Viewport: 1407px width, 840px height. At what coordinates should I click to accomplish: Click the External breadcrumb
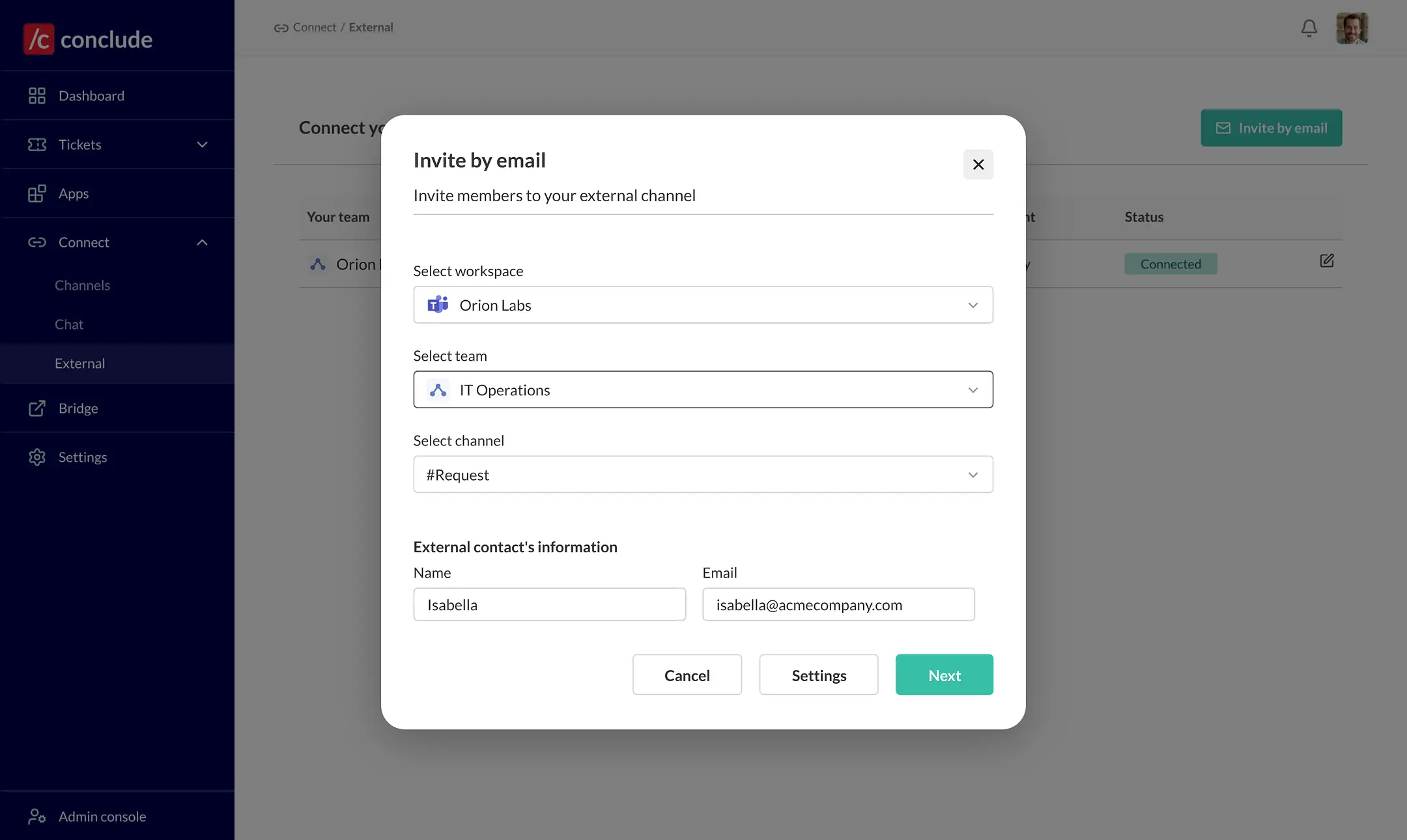[371, 27]
